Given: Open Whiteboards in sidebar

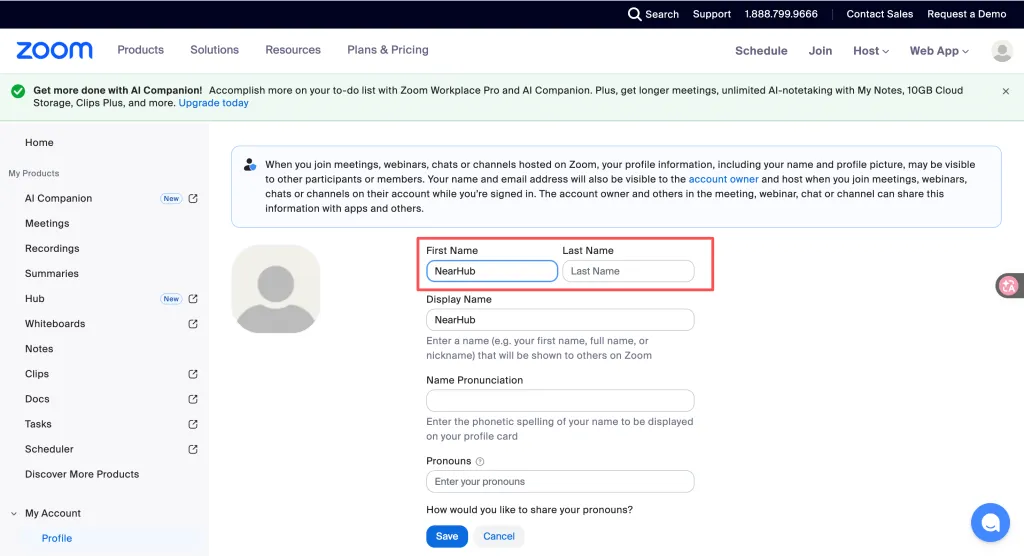Looking at the screenshot, I should [55, 324].
